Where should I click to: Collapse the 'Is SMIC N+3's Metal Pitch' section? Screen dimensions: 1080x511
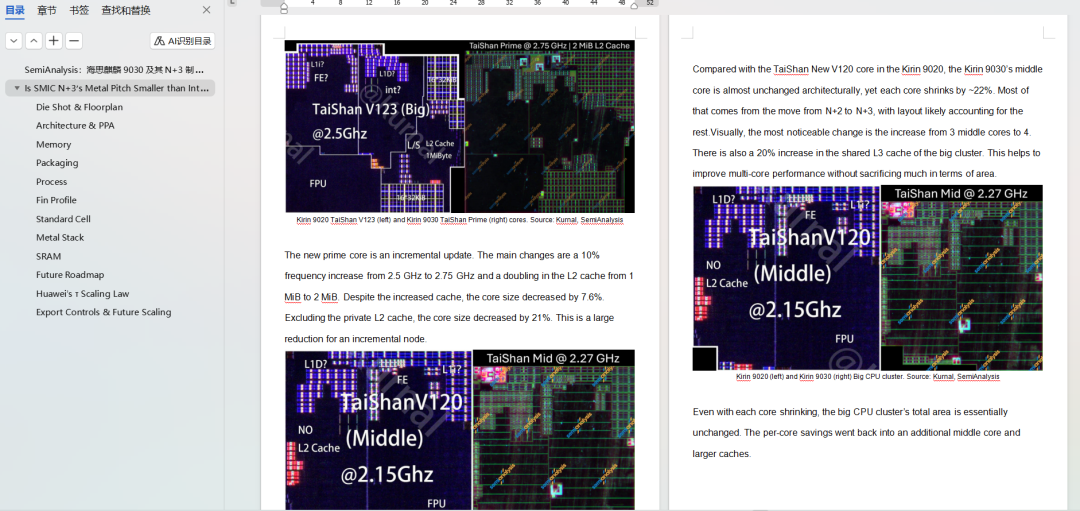coord(17,89)
